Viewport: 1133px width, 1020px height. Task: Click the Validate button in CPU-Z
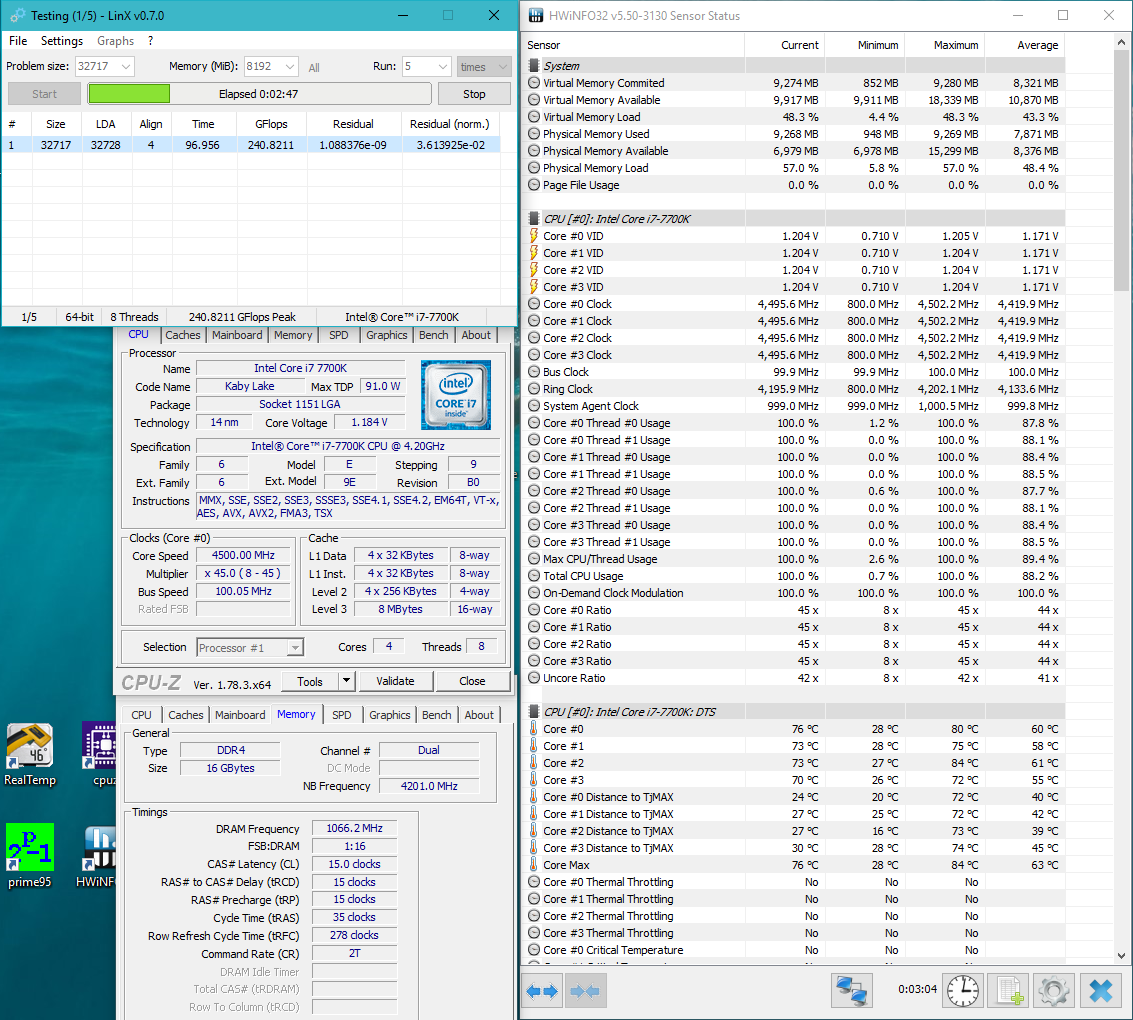tap(395, 681)
